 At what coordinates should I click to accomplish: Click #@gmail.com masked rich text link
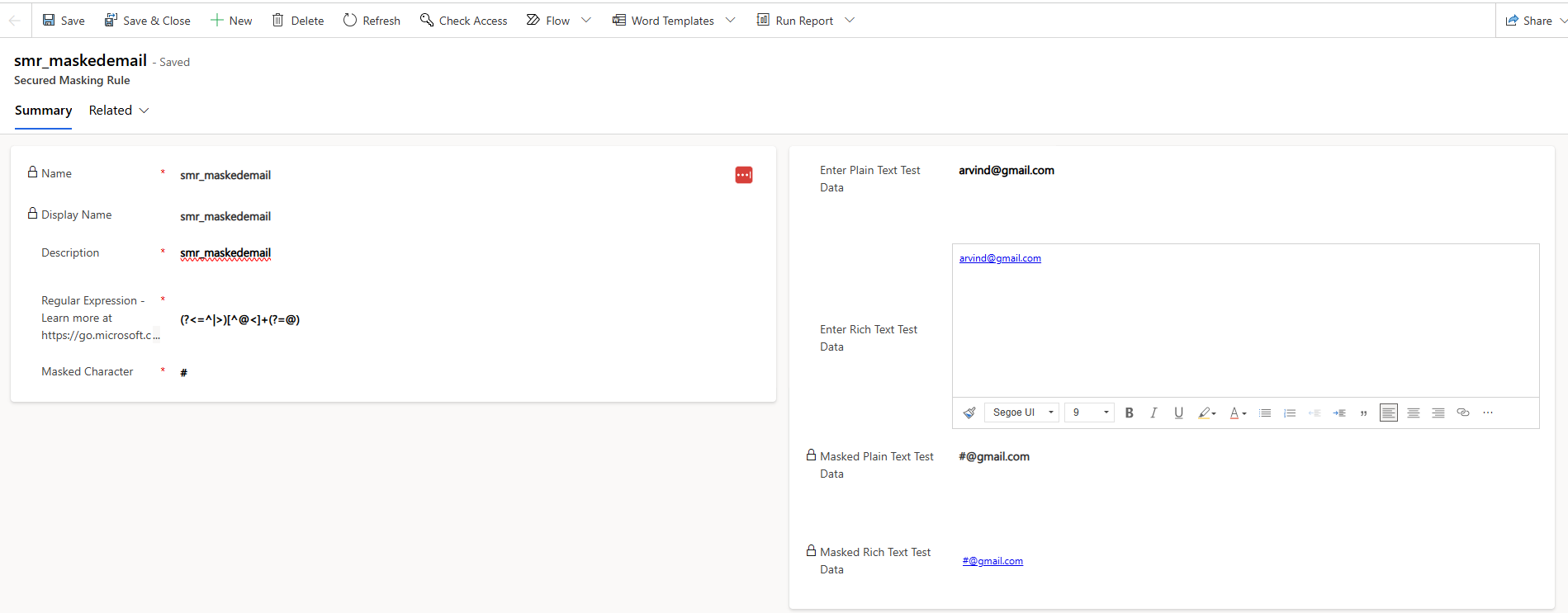(x=992, y=561)
